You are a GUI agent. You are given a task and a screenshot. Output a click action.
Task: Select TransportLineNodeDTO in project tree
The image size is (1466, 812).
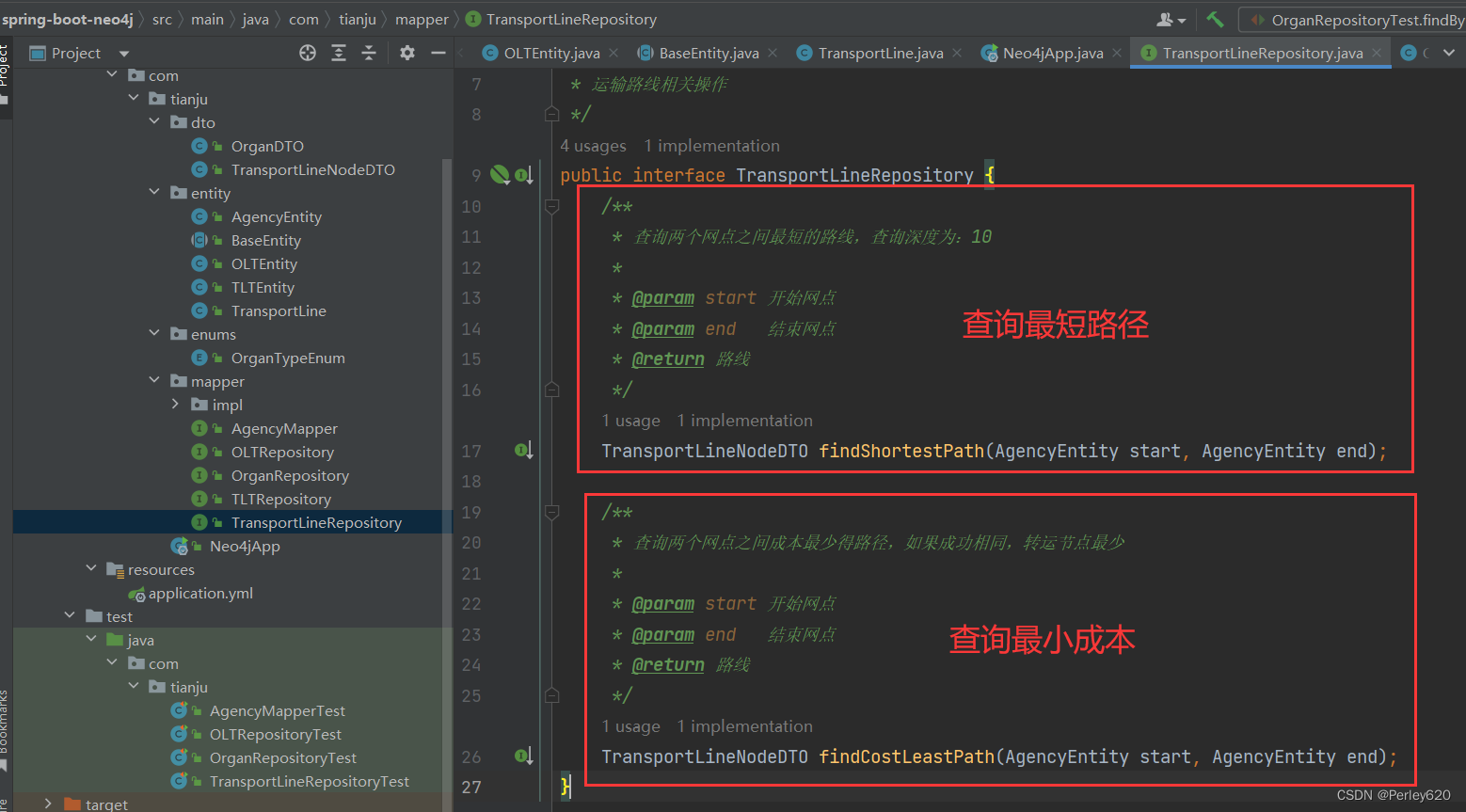point(313,169)
